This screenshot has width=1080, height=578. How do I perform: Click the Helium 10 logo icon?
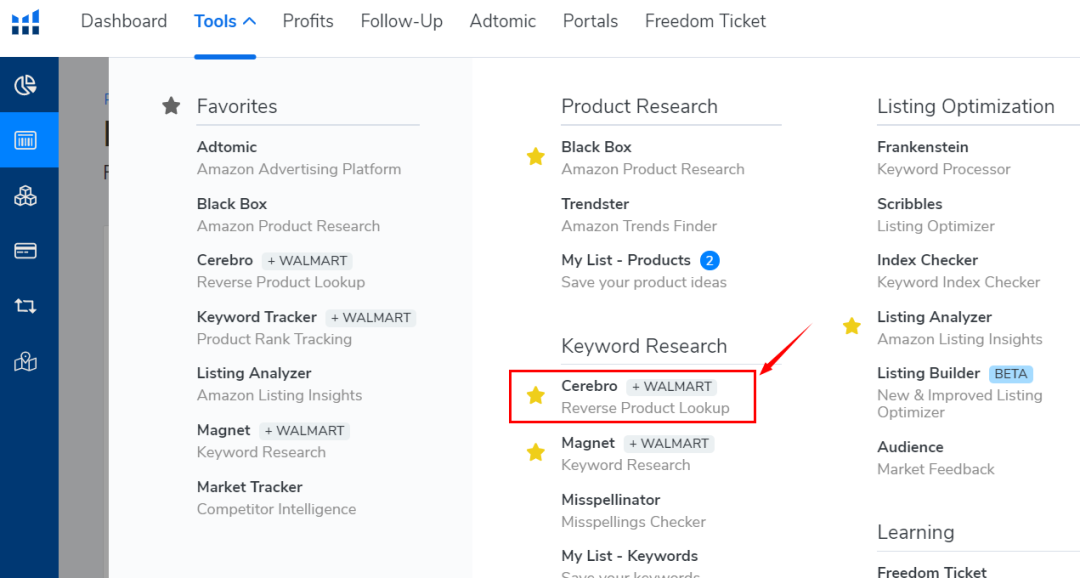pyautogui.click(x=25, y=23)
